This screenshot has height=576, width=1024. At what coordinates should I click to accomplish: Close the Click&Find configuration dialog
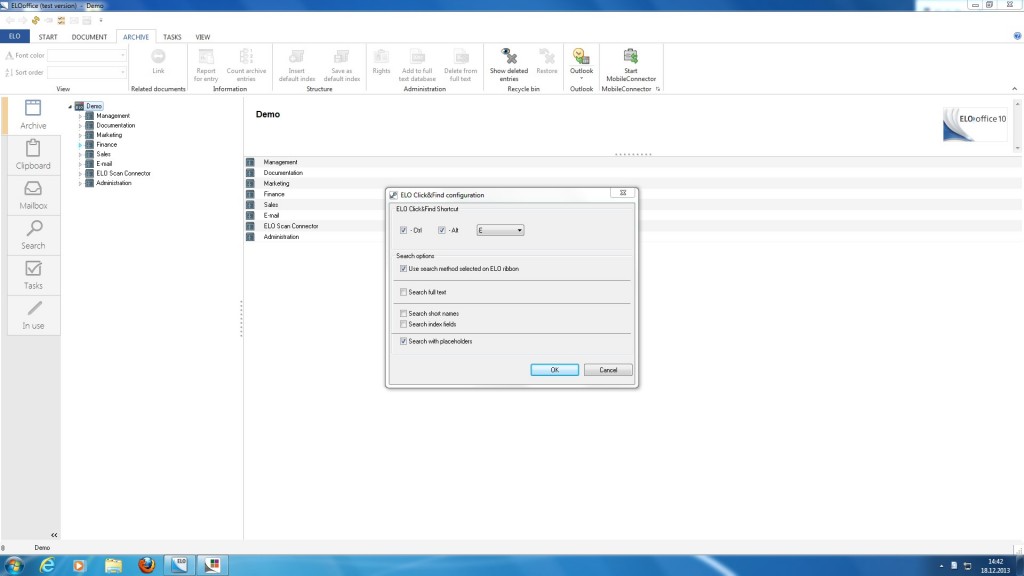pos(623,193)
